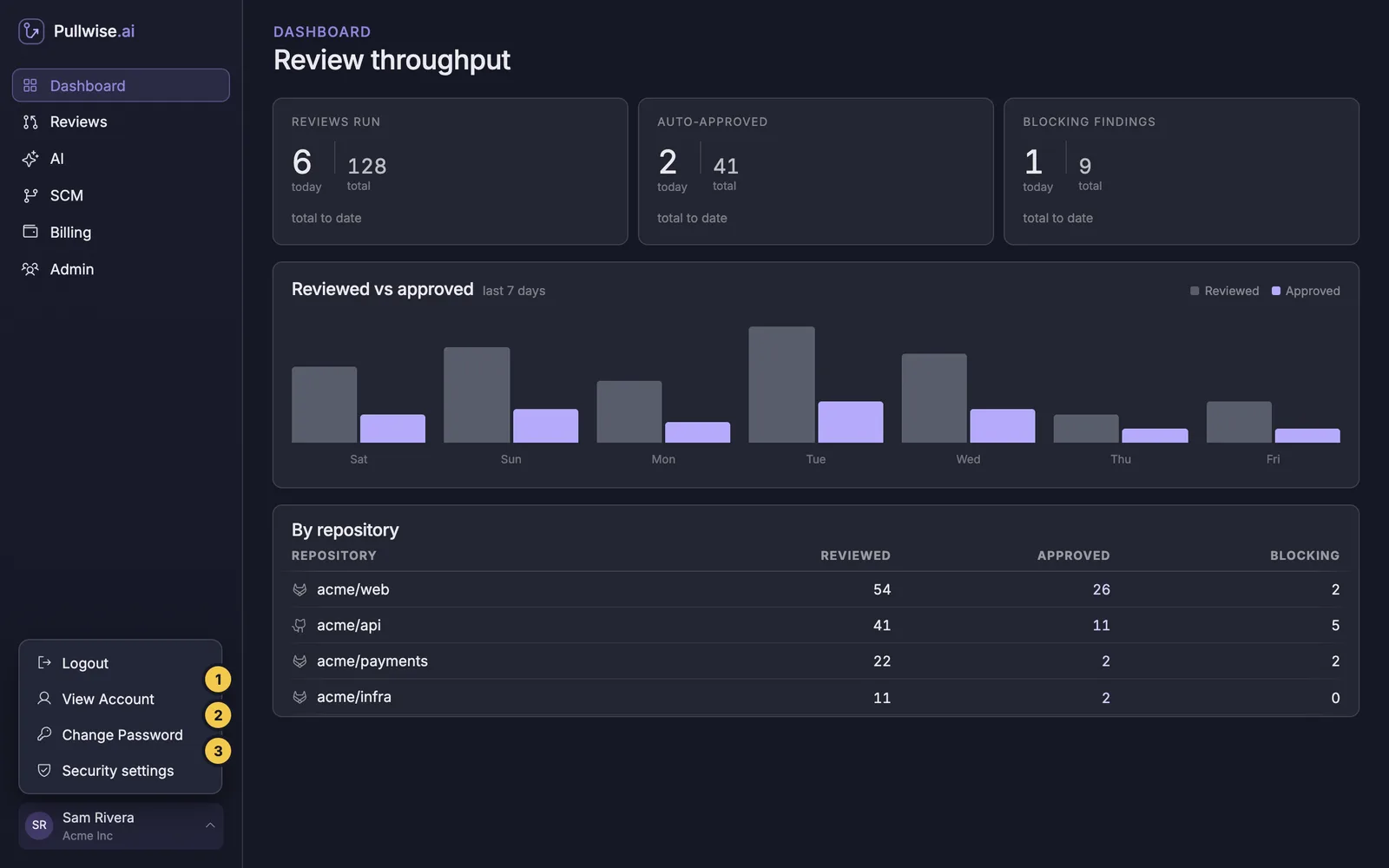
Task: Go to the Reviews nav label
Action: coord(79,122)
